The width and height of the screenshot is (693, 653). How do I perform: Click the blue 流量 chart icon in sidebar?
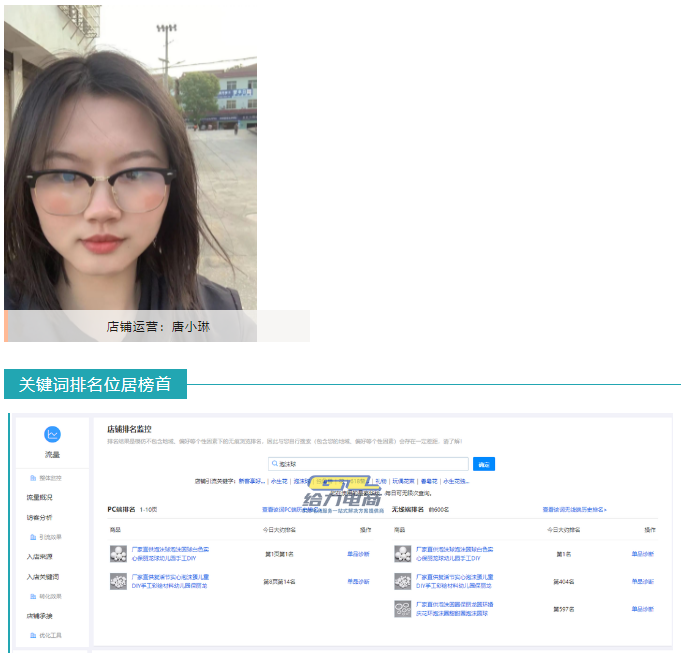pos(52,434)
